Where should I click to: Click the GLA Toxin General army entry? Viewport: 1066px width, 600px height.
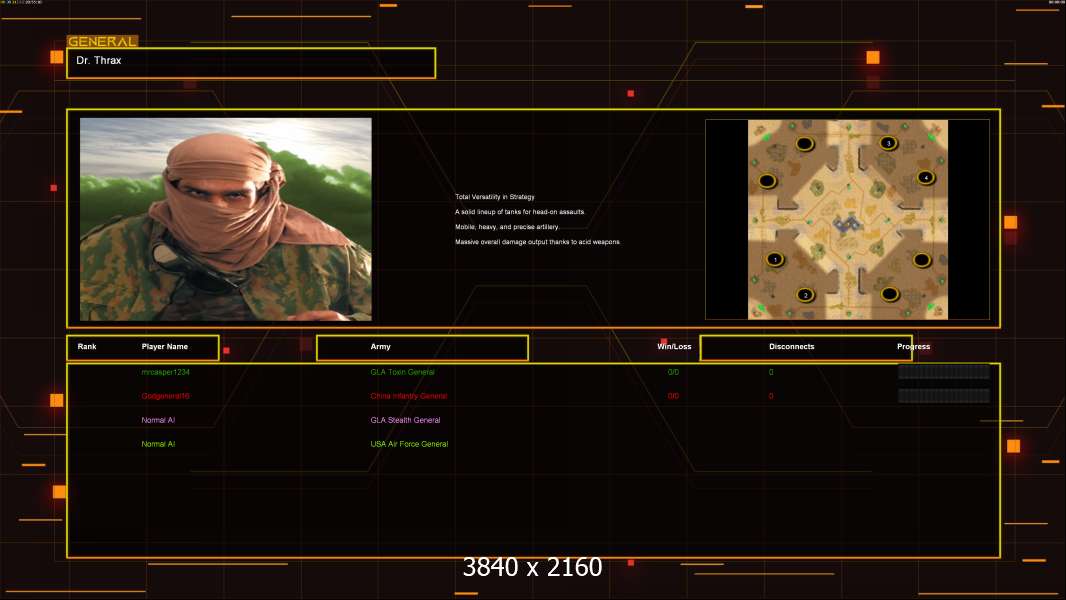tap(402, 372)
